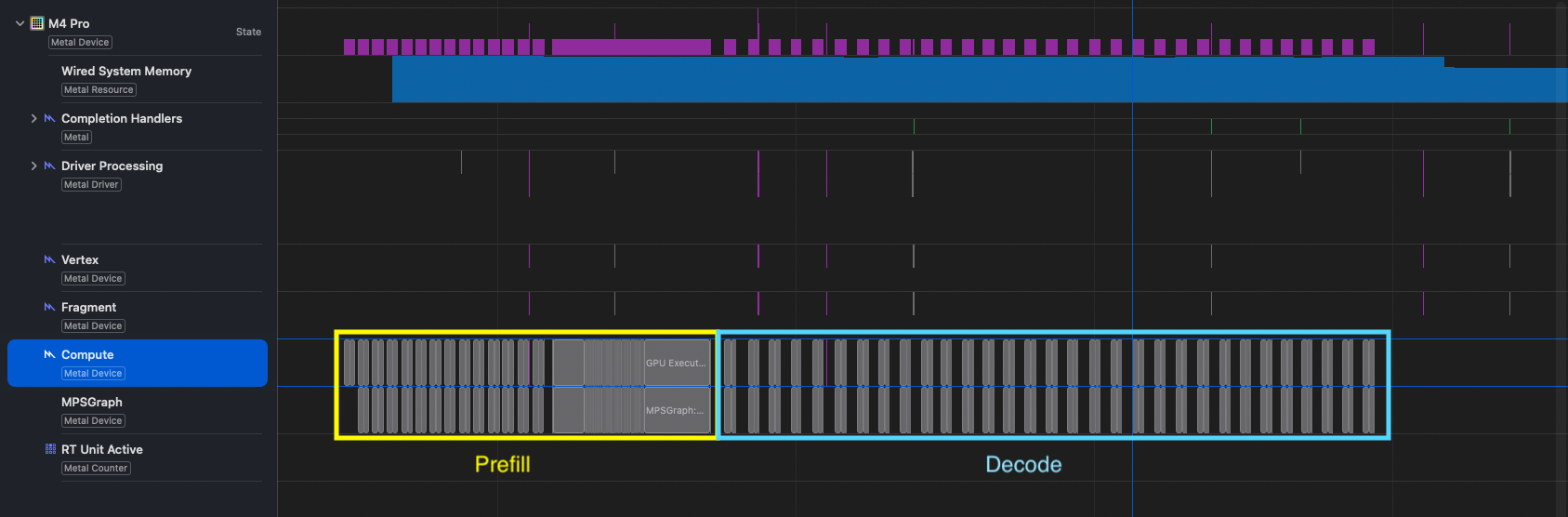The image size is (1568, 517).
Task: Click the Metal Counter tag
Action: coord(96,469)
